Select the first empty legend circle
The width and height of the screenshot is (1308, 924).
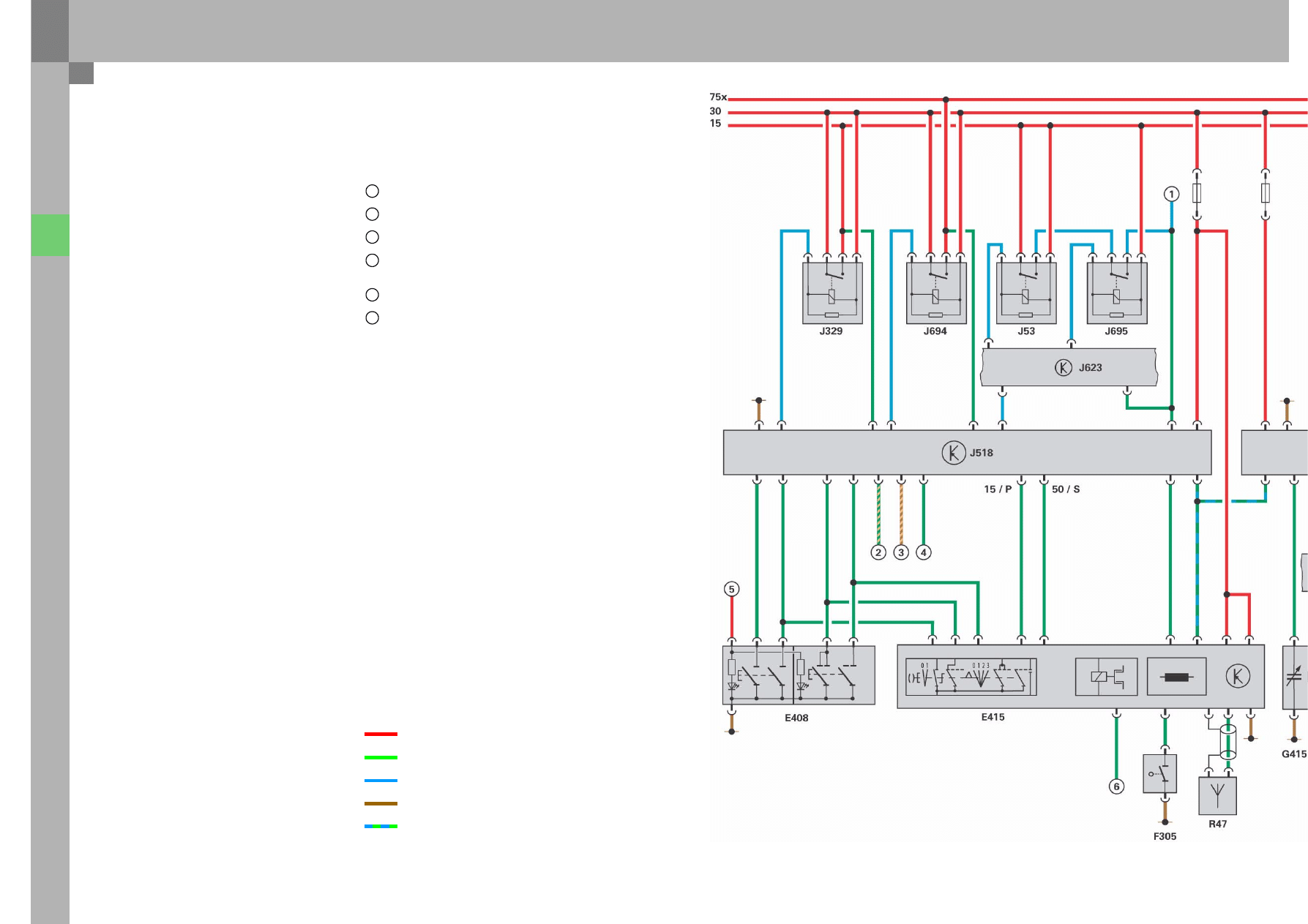tap(372, 191)
